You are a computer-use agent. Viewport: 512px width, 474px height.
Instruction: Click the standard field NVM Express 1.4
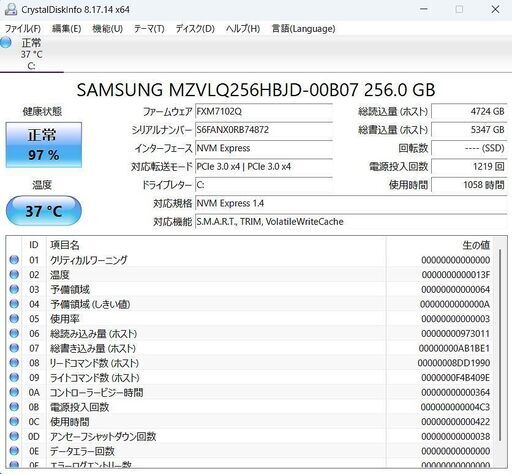(351, 203)
